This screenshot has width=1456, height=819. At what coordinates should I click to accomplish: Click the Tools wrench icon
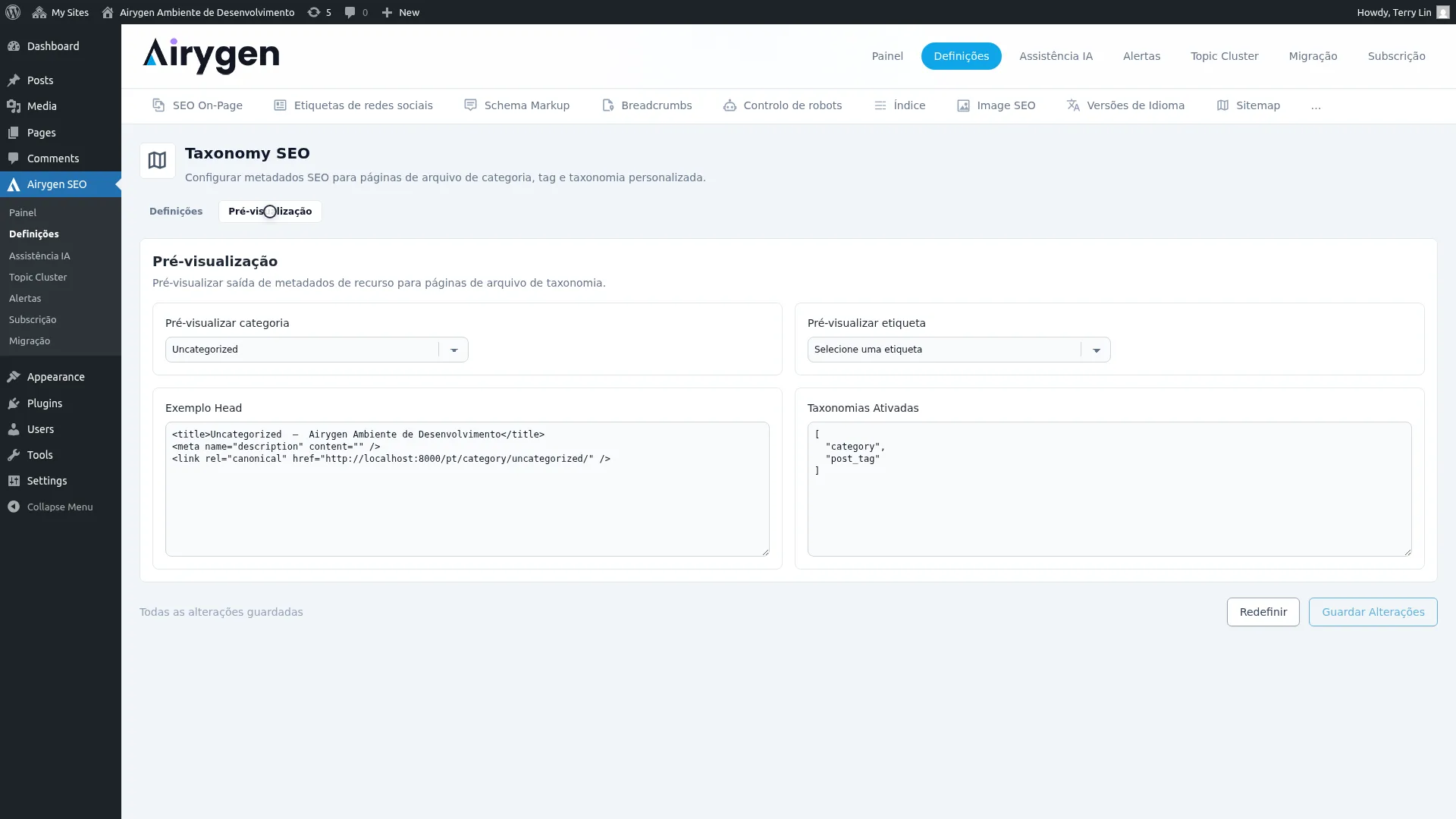(x=14, y=455)
